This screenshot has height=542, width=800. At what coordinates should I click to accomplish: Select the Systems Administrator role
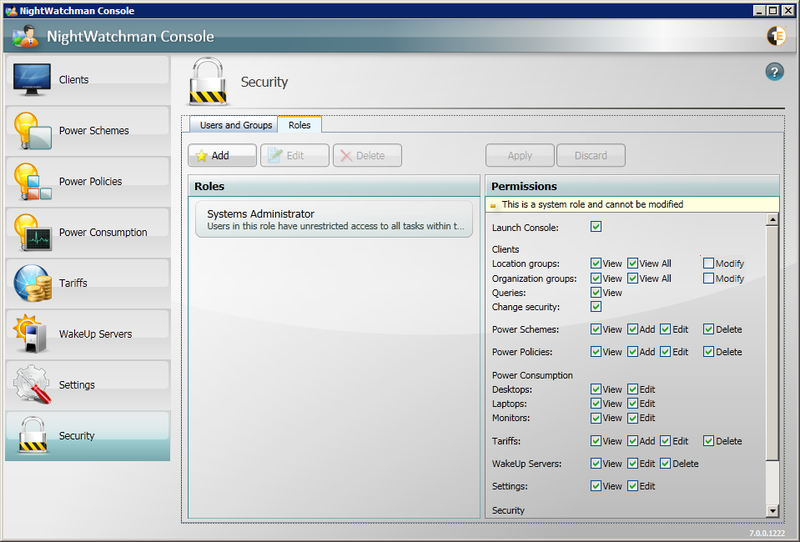pyautogui.click(x=333, y=219)
